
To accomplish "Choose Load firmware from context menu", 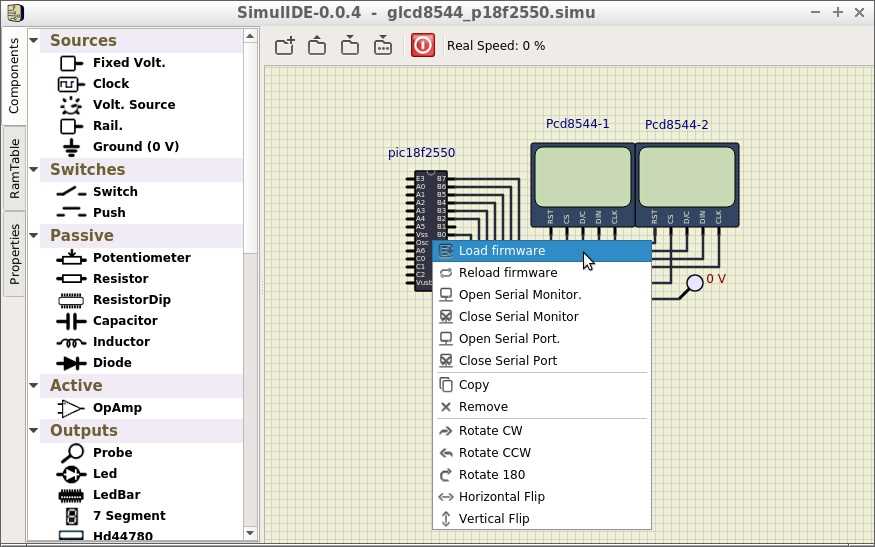I will 542,251.
